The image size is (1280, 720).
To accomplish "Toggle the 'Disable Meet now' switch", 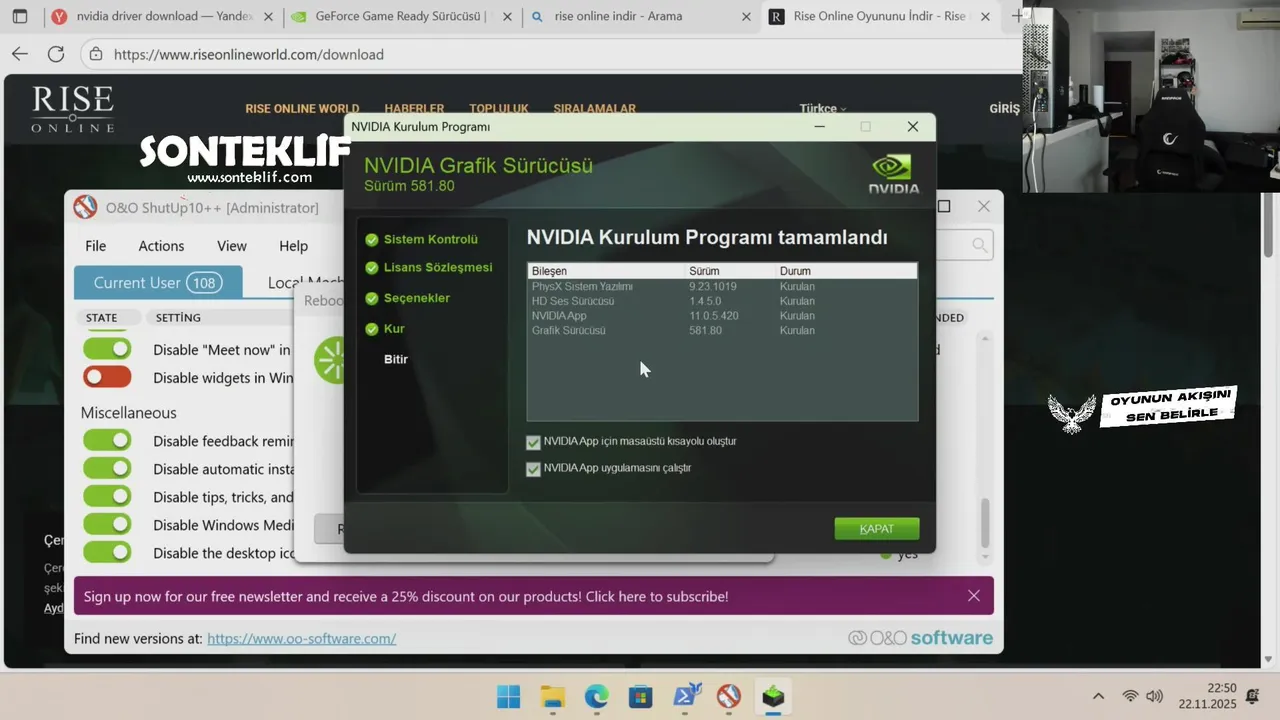I will [x=107, y=349].
